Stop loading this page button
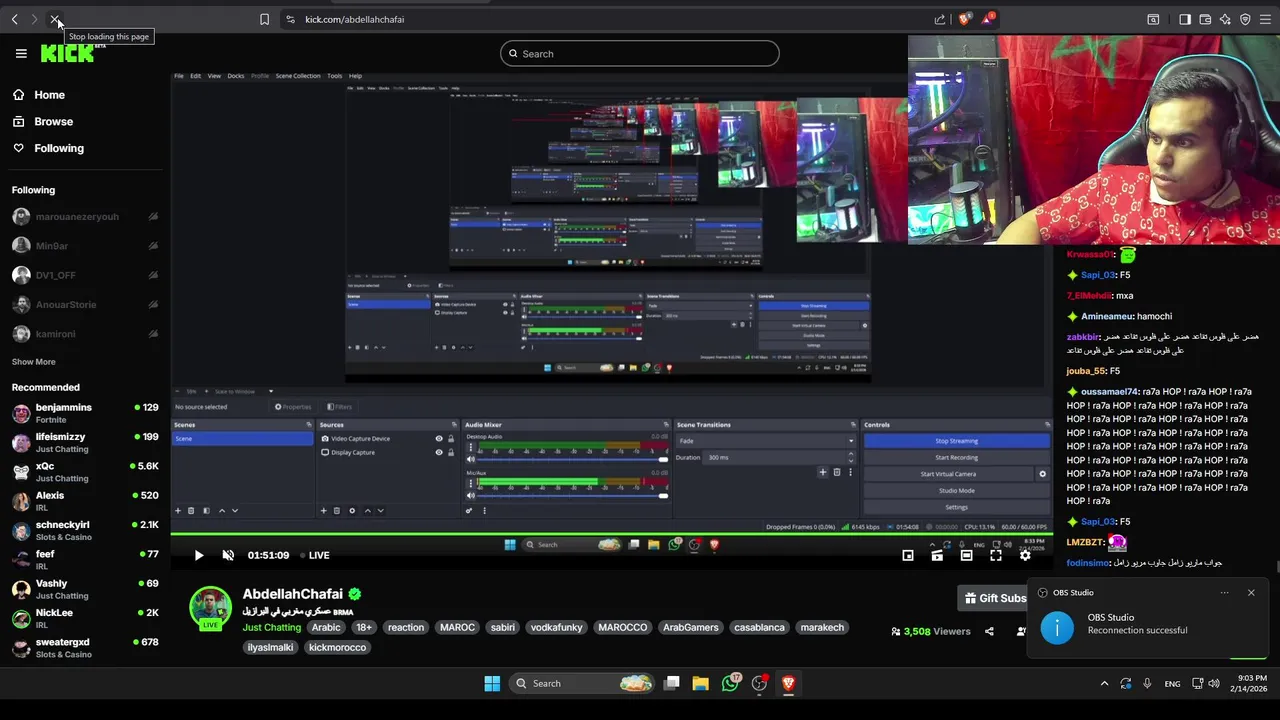The height and width of the screenshot is (720, 1280). 55,19
